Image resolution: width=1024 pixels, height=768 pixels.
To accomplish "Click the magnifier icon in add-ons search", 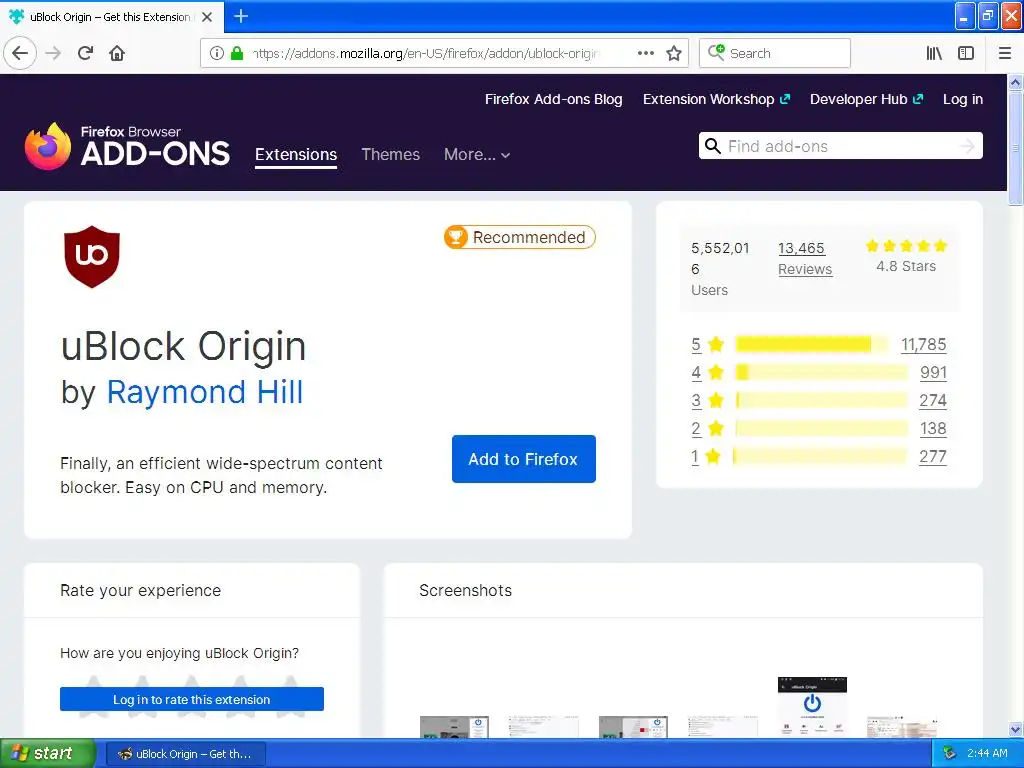I will (x=713, y=146).
